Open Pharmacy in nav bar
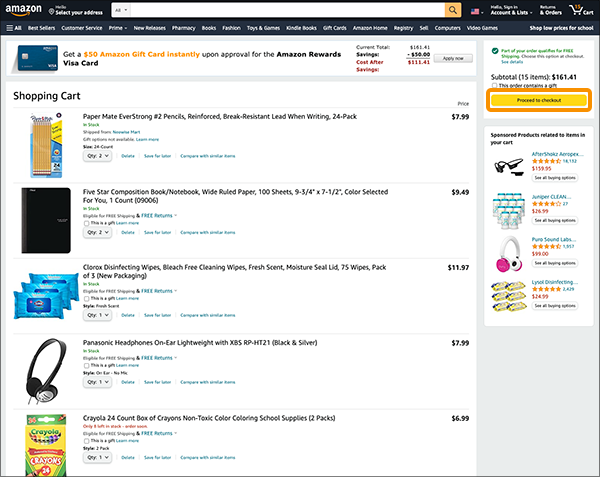 [183, 28]
